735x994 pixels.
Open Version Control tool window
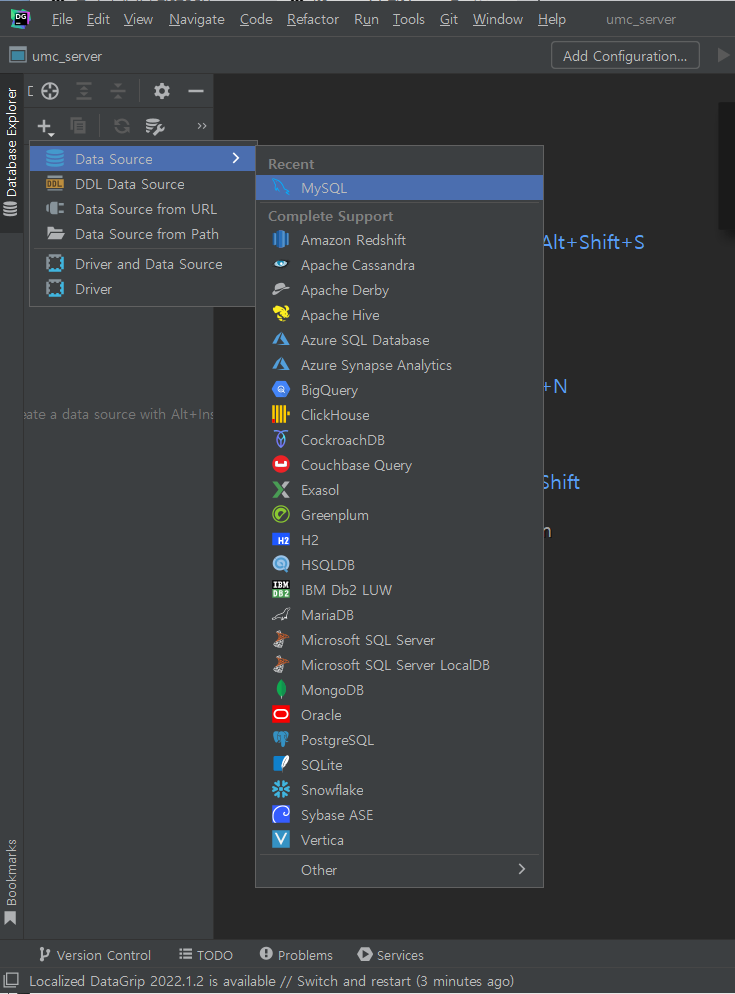(94, 955)
